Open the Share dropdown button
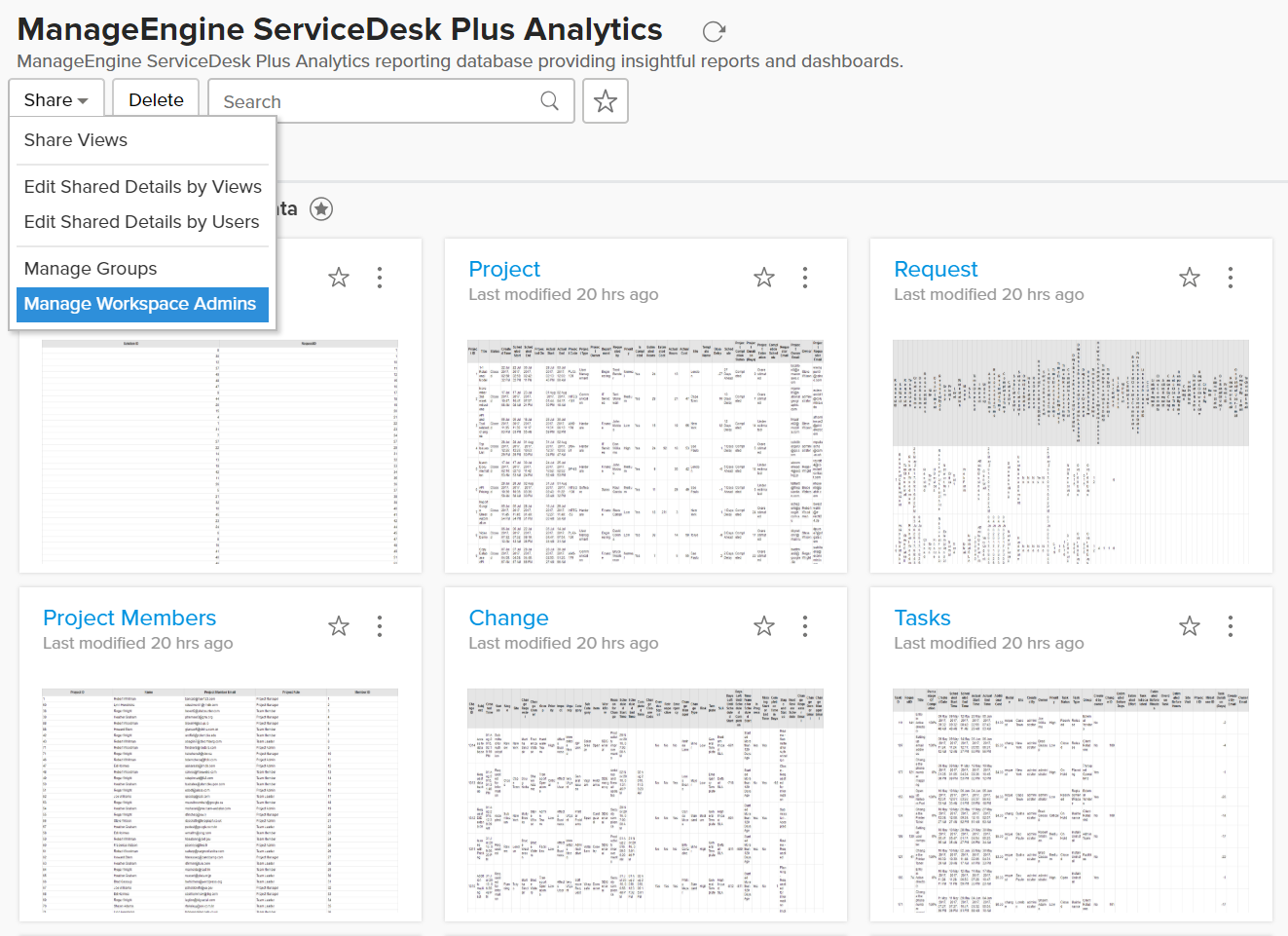1288x936 pixels. coord(55,100)
